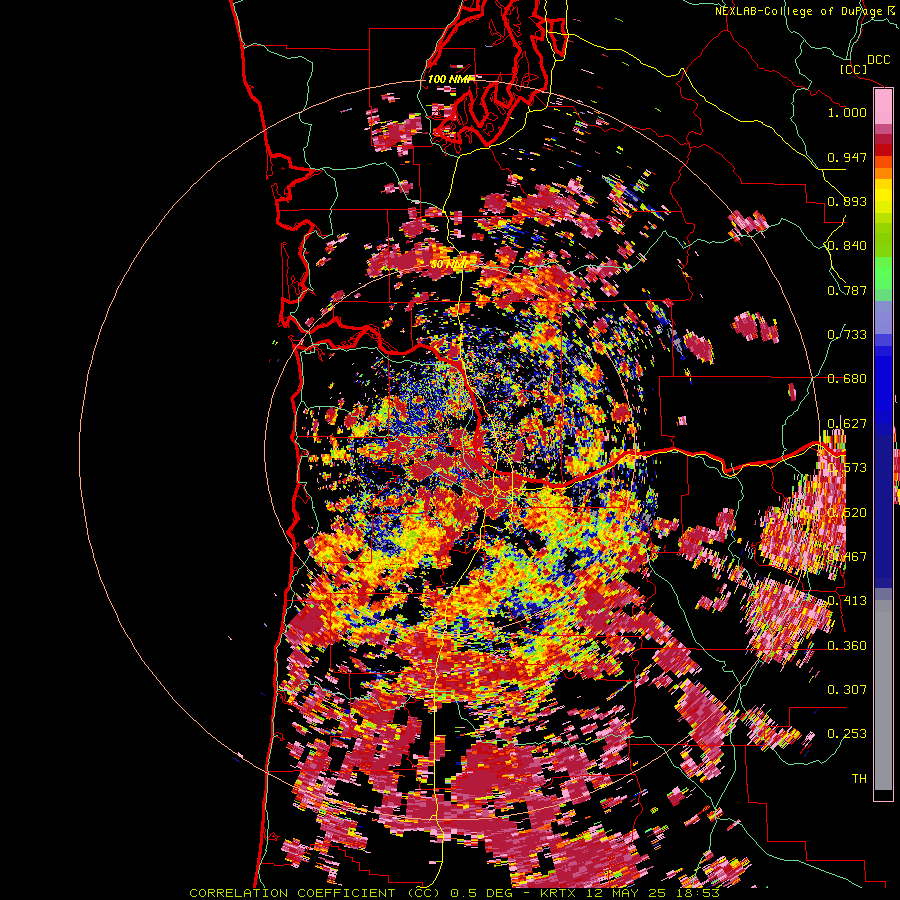Screen dimensions: 900x900
Task: Select the 0.733 scale value
Action: (x=847, y=335)
